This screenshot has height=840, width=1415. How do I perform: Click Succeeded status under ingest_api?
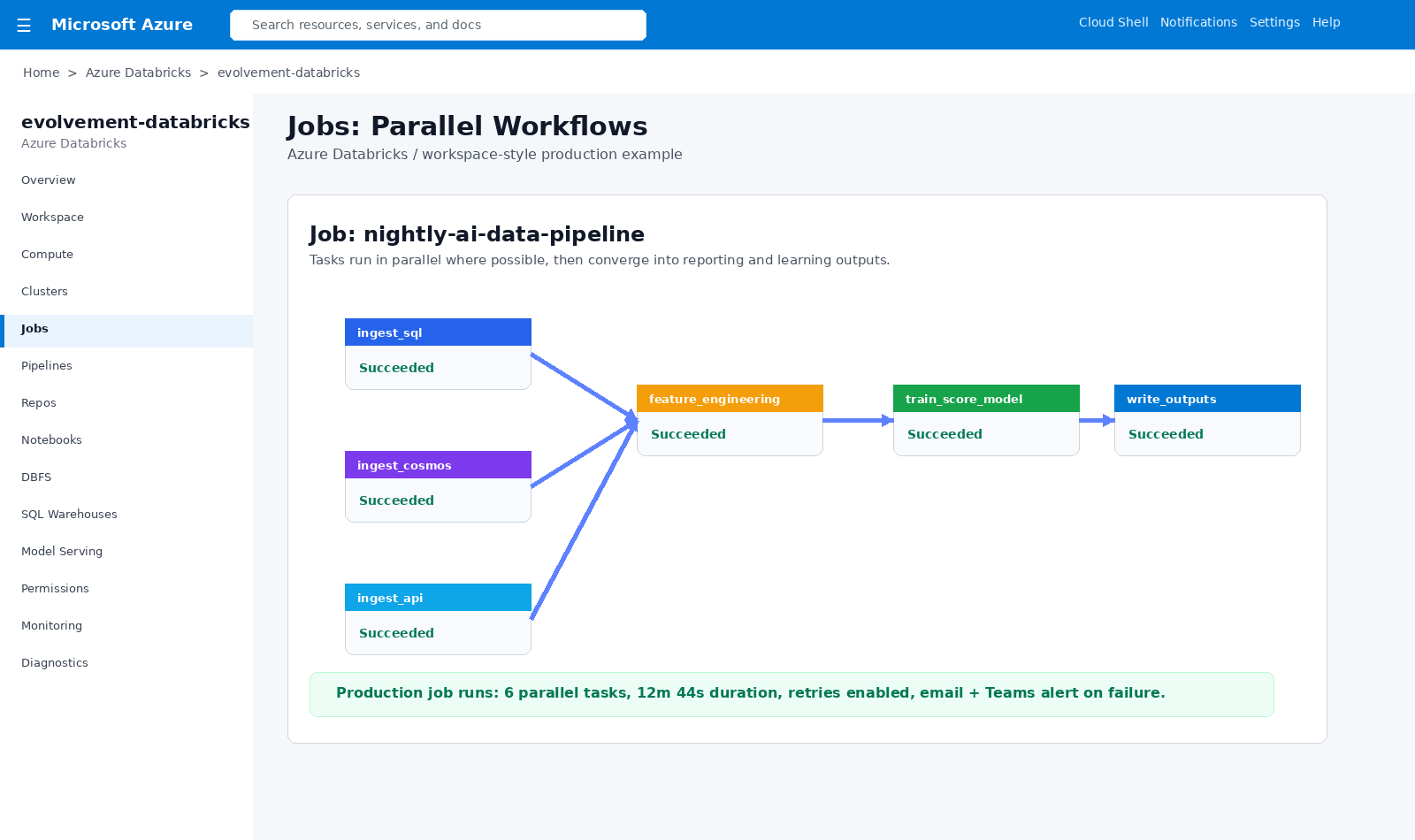click(x=396, y=633)
